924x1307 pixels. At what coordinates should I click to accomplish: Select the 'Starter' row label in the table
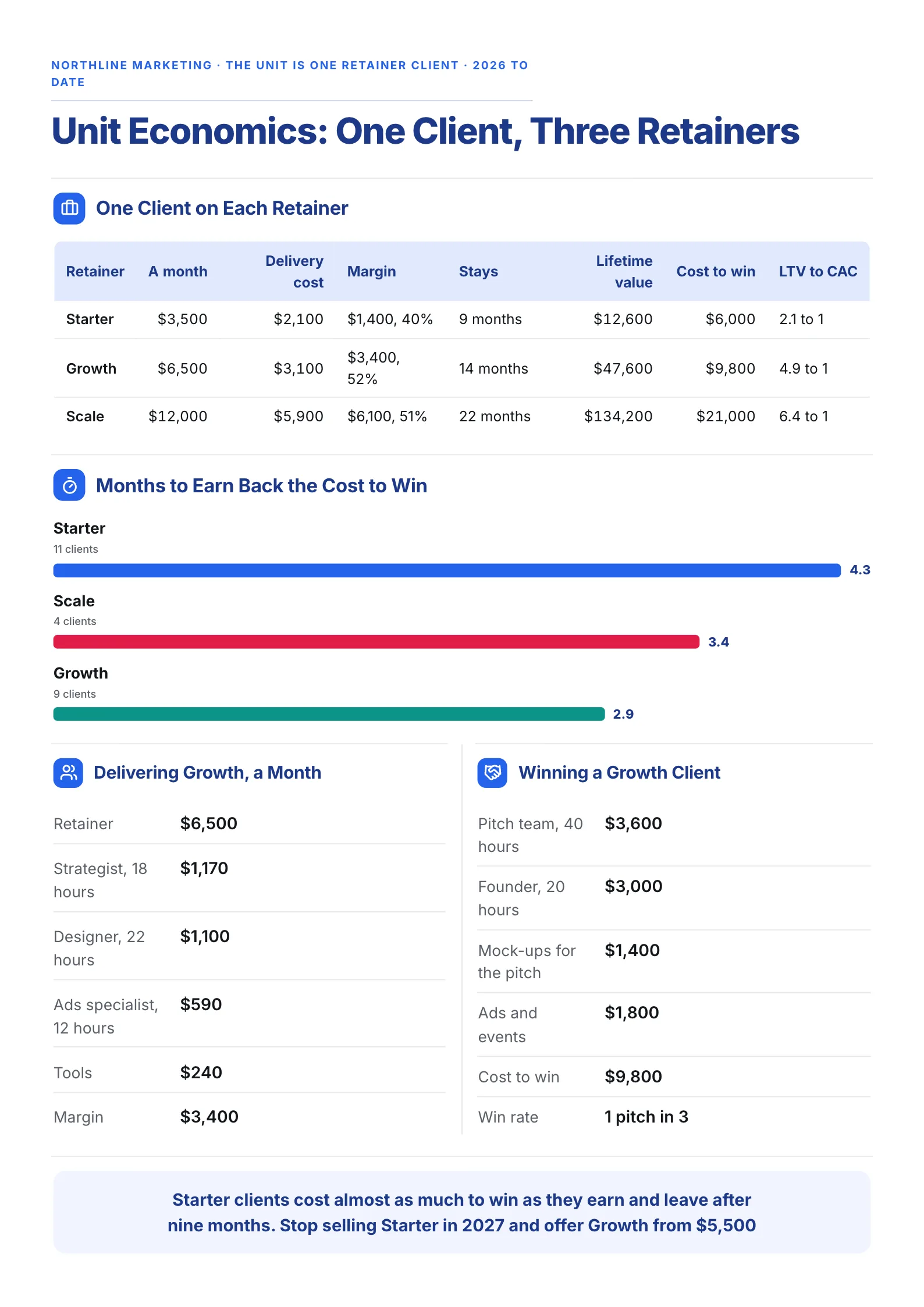(x=90, y=319)
